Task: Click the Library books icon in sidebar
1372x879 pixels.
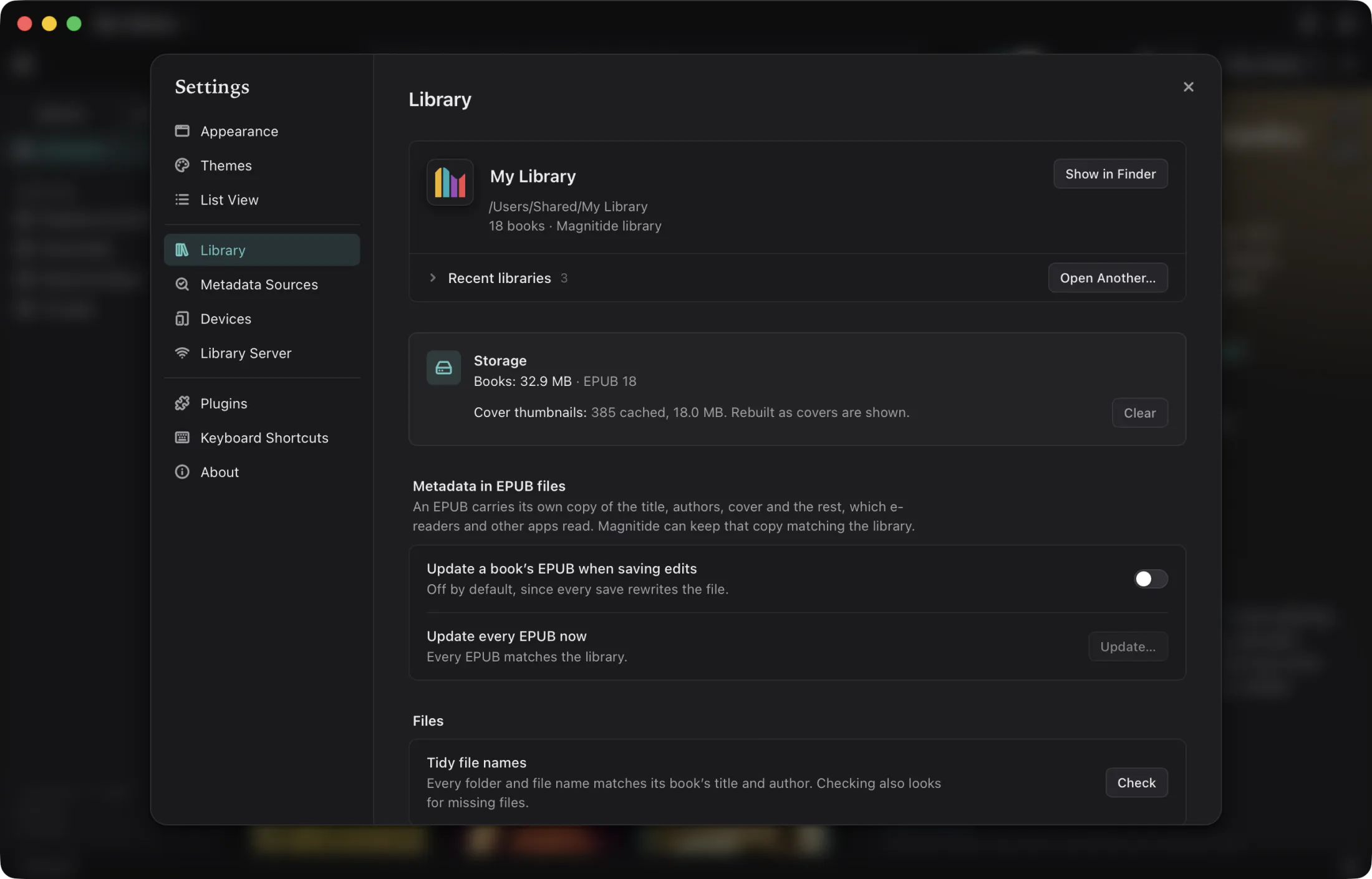Action: tap(182, 250)
